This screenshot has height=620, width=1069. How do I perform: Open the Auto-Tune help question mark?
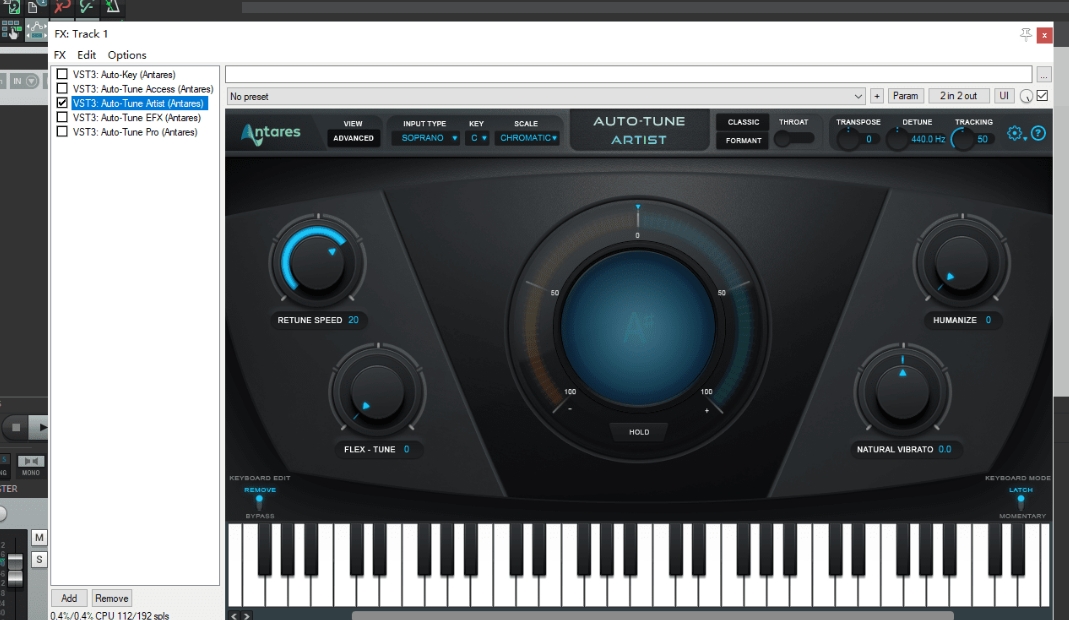pos(1038,134)
